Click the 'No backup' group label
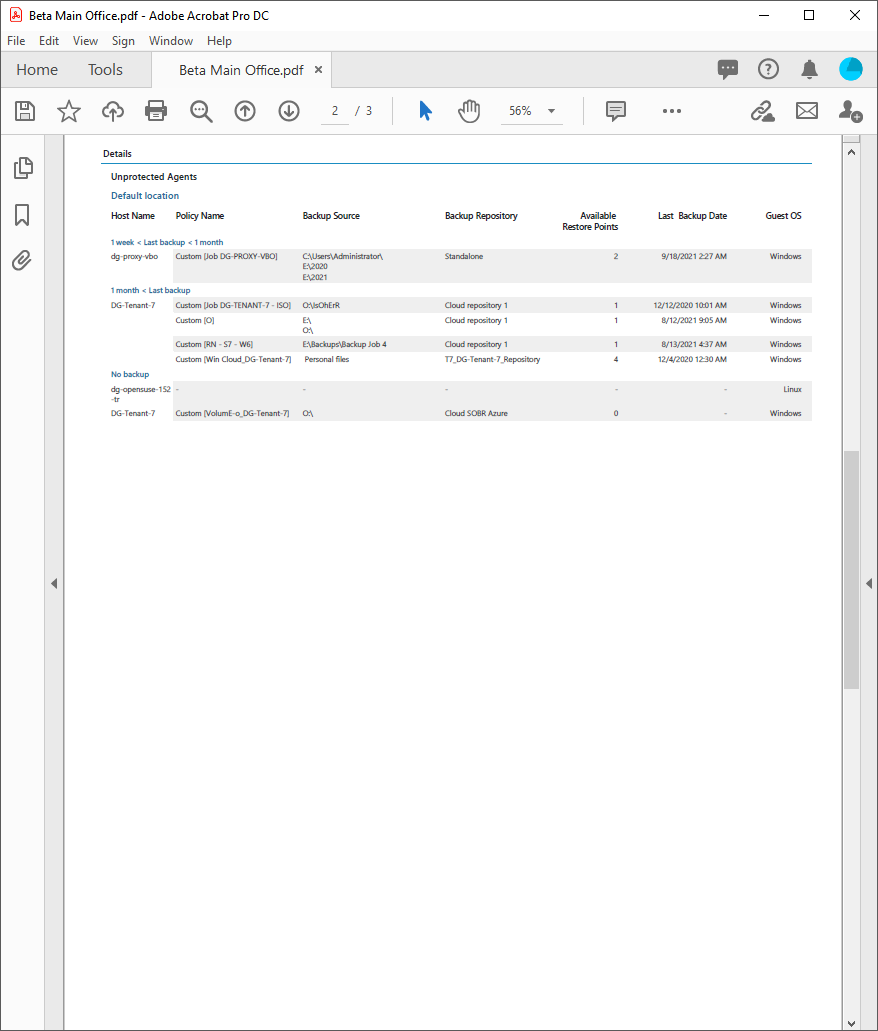The height and width of the screenshot is (1031, 878). tap(130, 374)
